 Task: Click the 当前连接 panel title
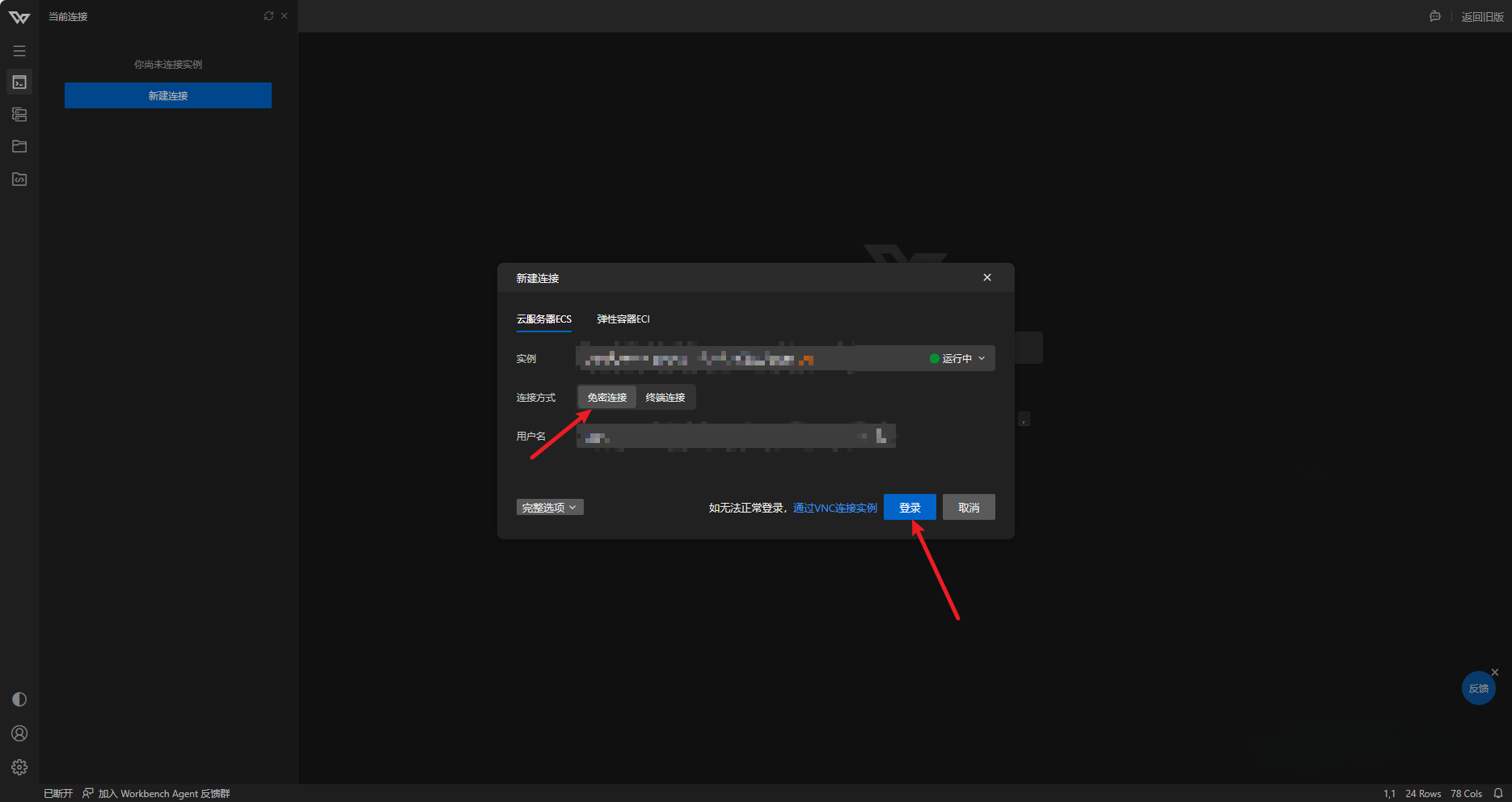point(68,17)
